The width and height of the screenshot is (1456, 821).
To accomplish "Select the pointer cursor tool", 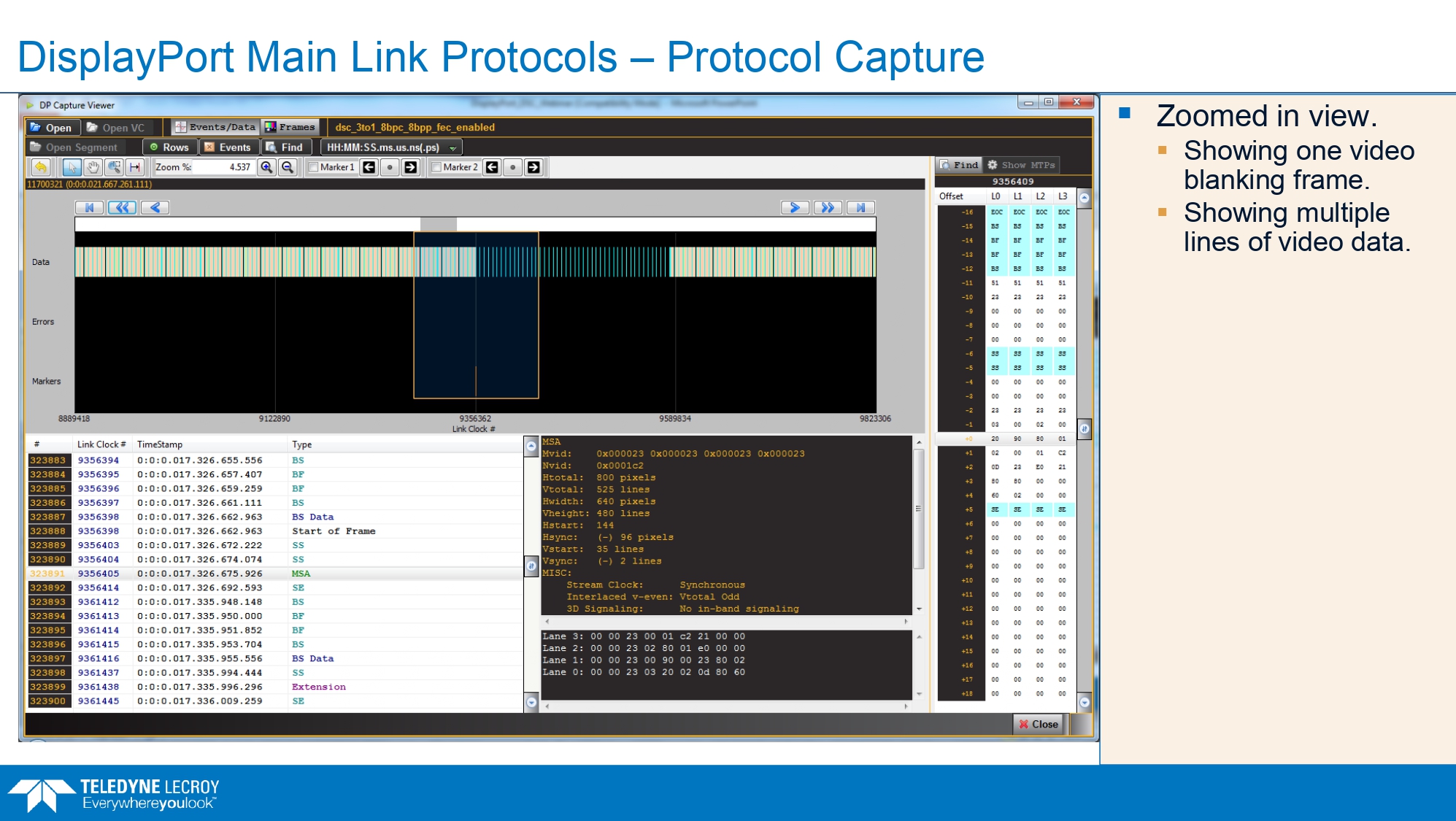I will coord(72,167).
